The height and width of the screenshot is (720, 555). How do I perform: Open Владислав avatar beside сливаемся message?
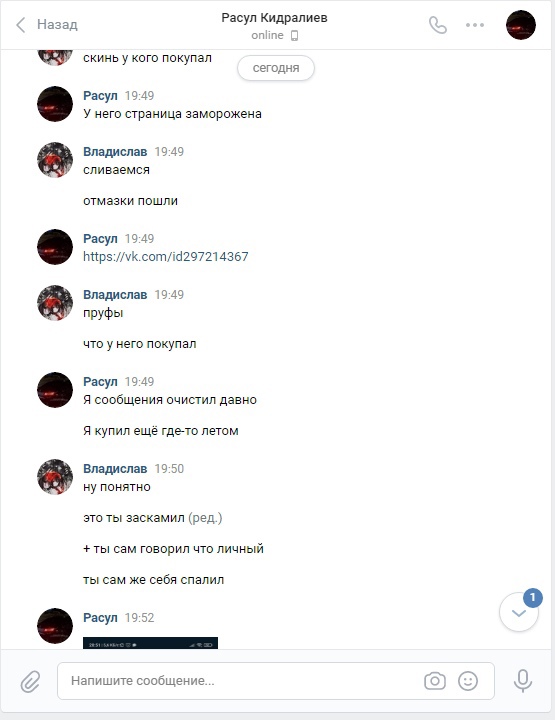tap(55, 160)
